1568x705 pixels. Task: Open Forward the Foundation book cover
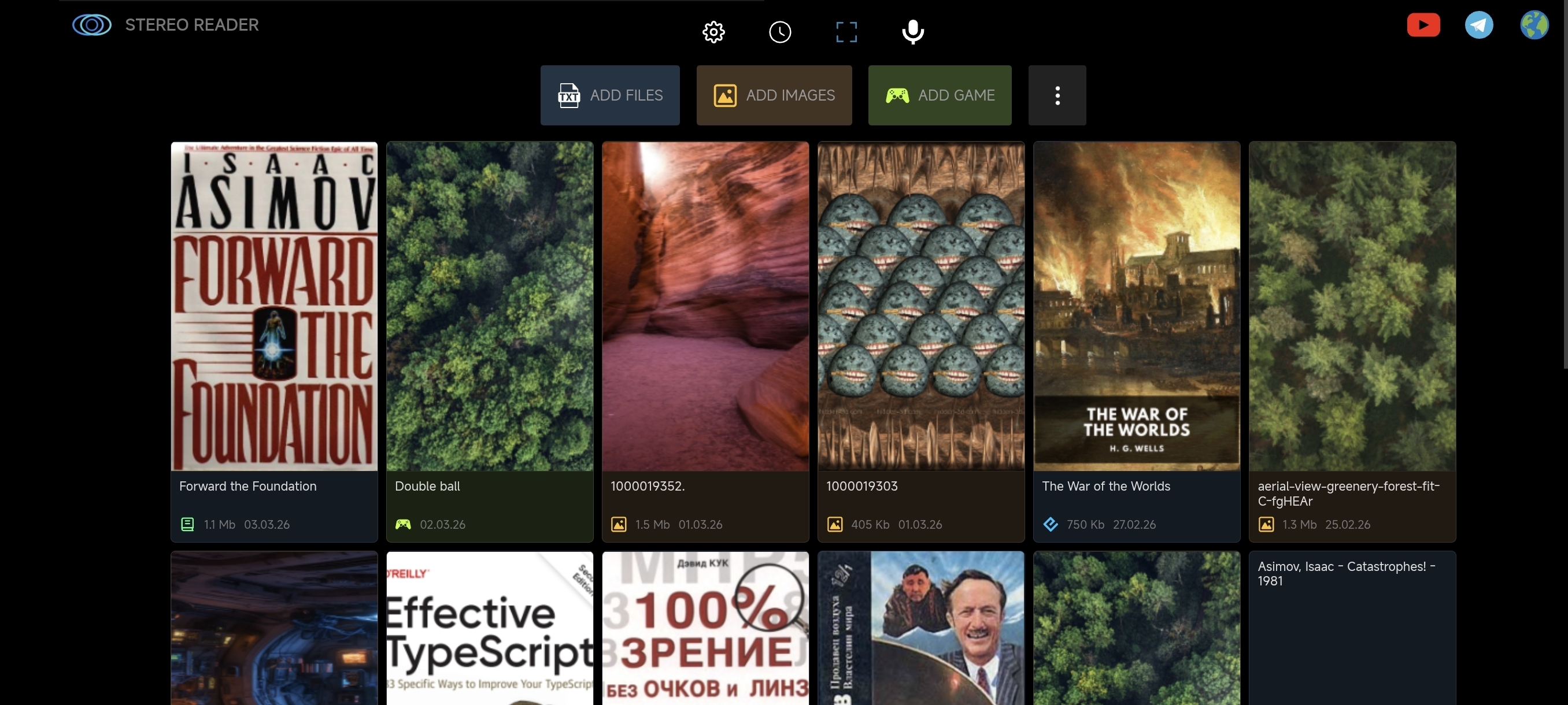274,306
